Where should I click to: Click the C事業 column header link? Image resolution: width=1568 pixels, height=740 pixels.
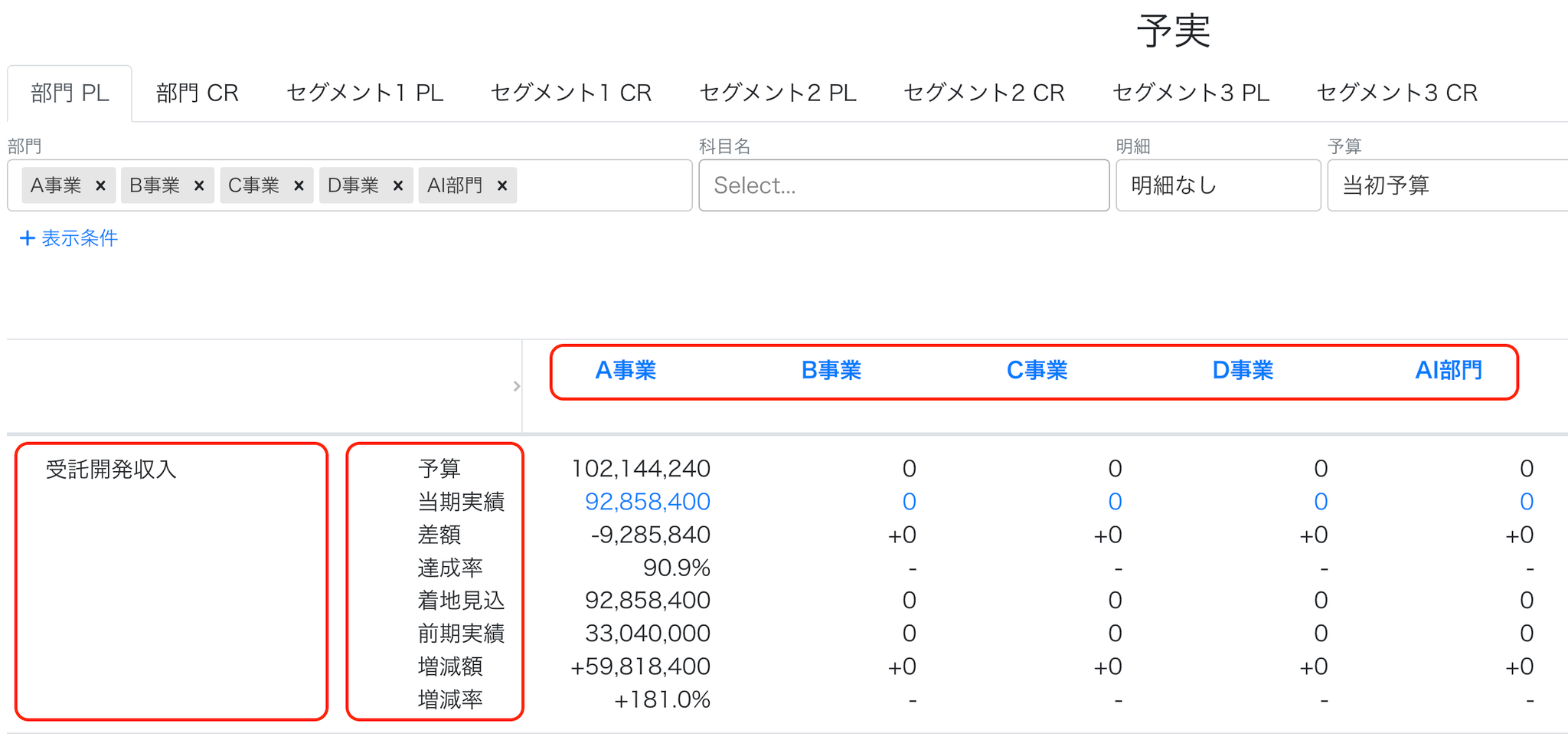point(1037,371)
